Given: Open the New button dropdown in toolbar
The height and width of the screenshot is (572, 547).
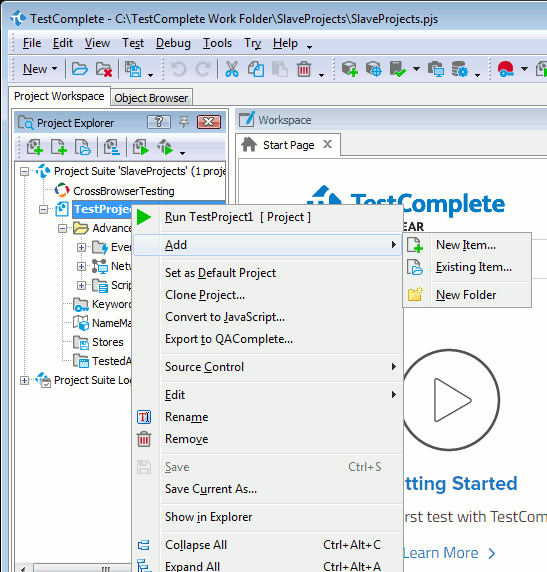Looking at the screenshot, I should point(54,69).
